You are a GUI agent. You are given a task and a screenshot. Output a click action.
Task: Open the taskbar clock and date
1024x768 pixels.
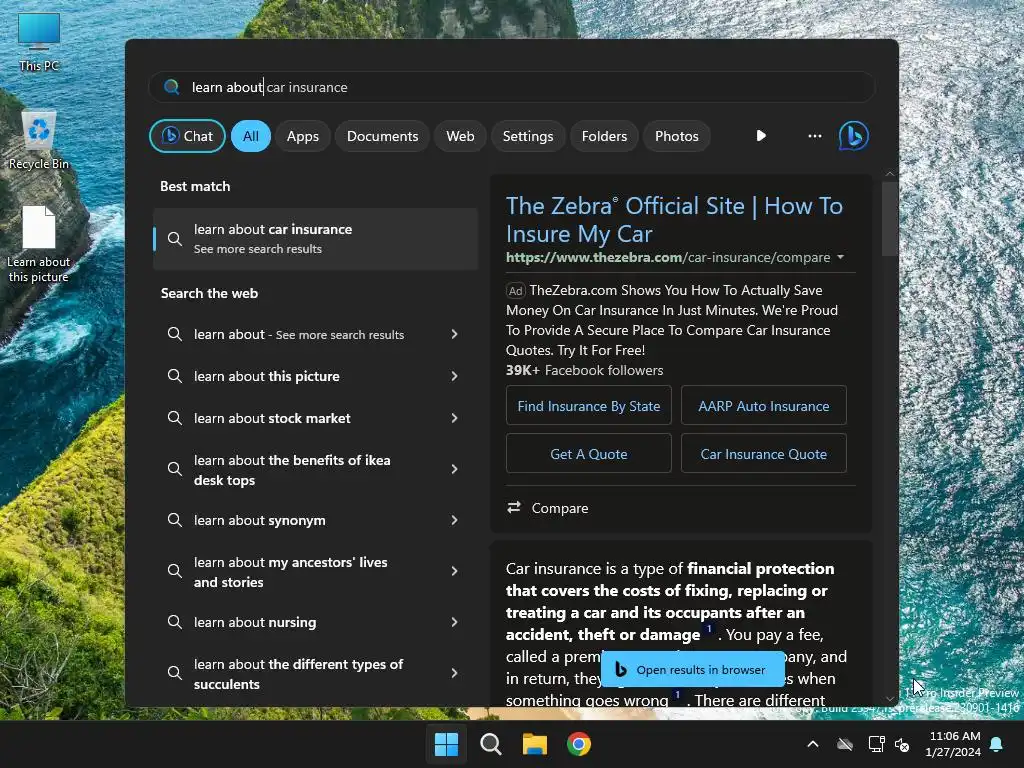tap(953, 744)
